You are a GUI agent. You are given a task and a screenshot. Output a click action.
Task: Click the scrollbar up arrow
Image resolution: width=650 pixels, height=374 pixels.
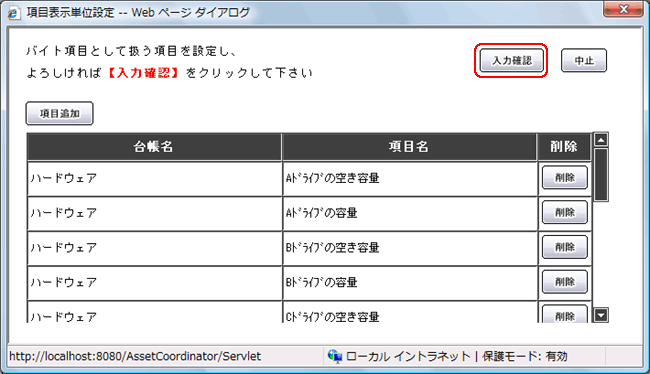(x=601, y=140)
